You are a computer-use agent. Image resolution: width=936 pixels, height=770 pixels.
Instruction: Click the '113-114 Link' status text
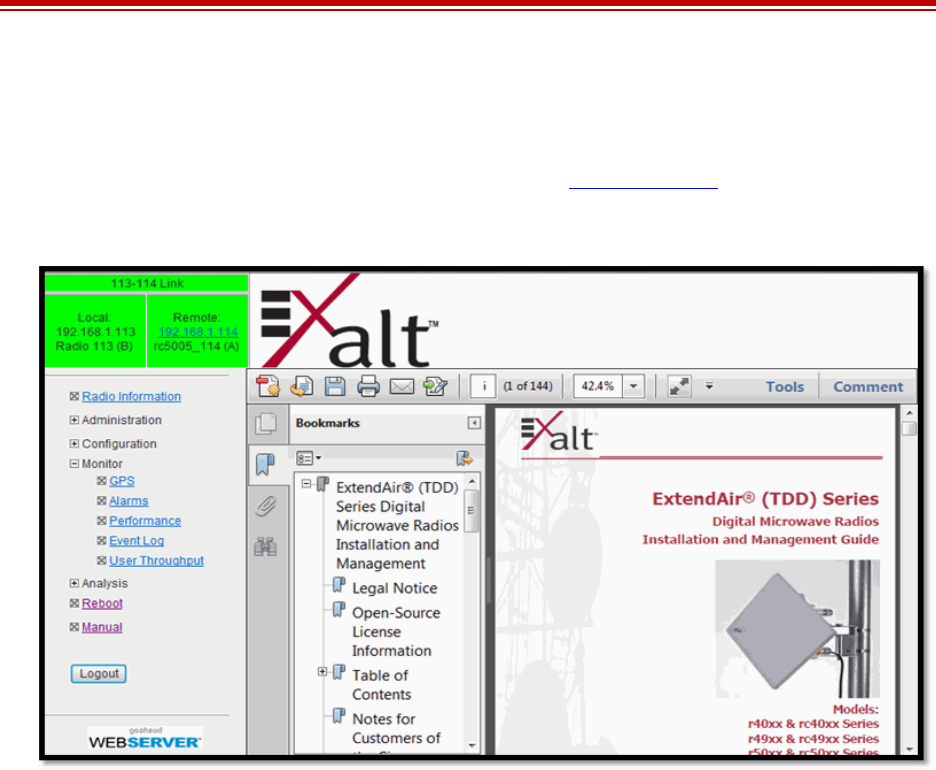coord(147,284)
